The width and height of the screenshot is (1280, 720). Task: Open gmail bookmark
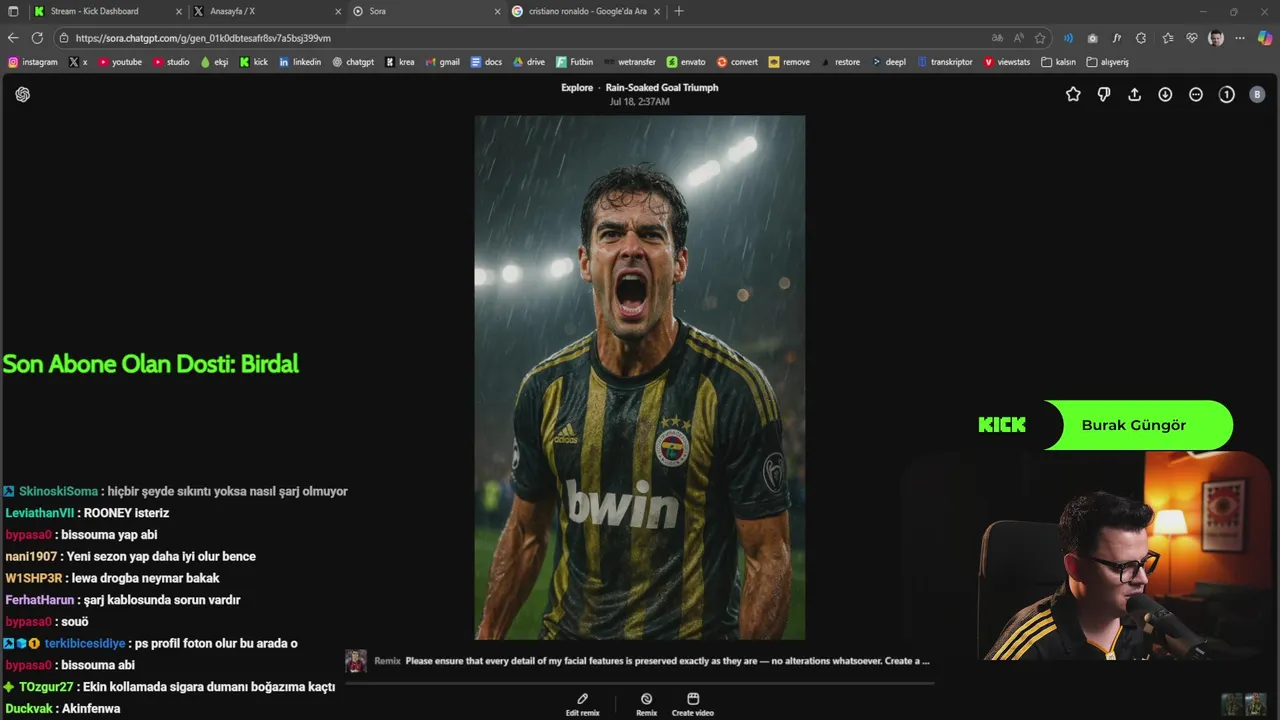tap(443, 62)
